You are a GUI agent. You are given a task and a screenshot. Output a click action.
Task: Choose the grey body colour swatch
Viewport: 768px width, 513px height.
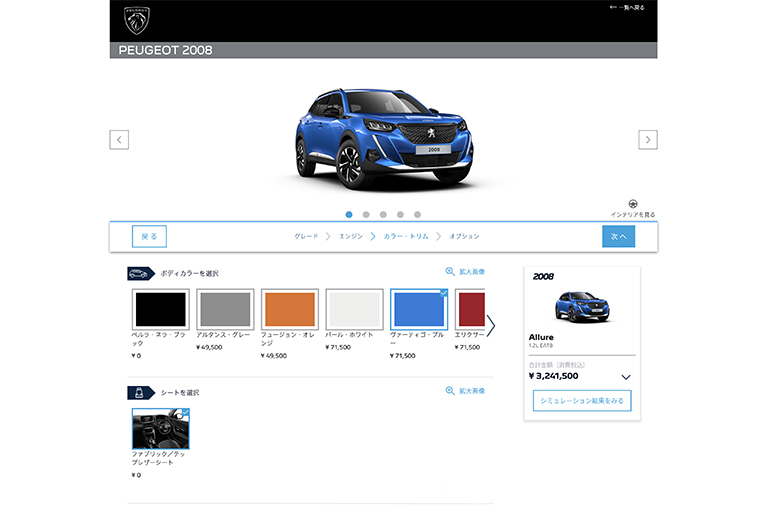225,309
